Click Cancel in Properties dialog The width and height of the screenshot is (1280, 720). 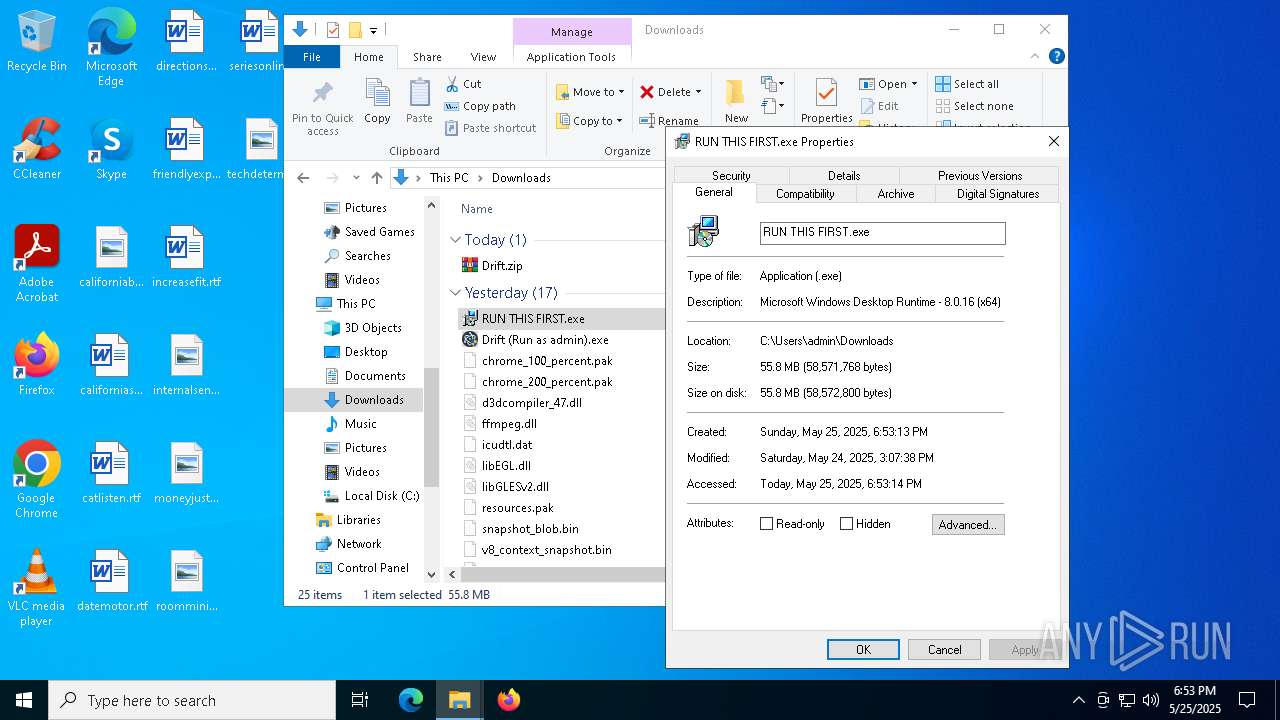pyautogui.click(x=944, y=649)
